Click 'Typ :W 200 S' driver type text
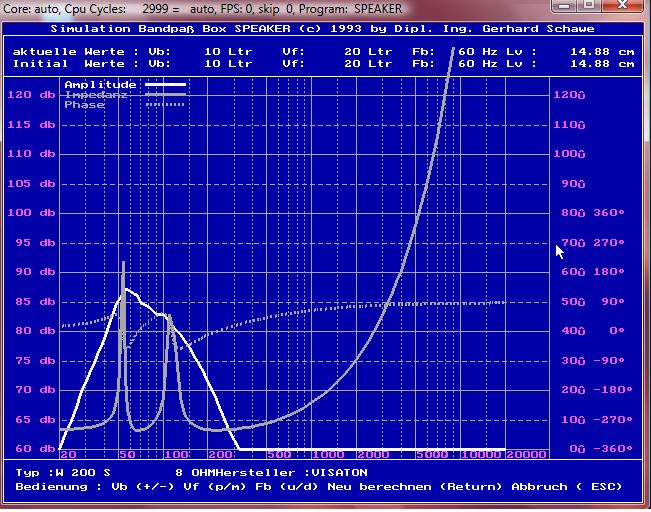The height and width of the screenshot is (512, 651). pyautogui.click(x=63, y=473)
